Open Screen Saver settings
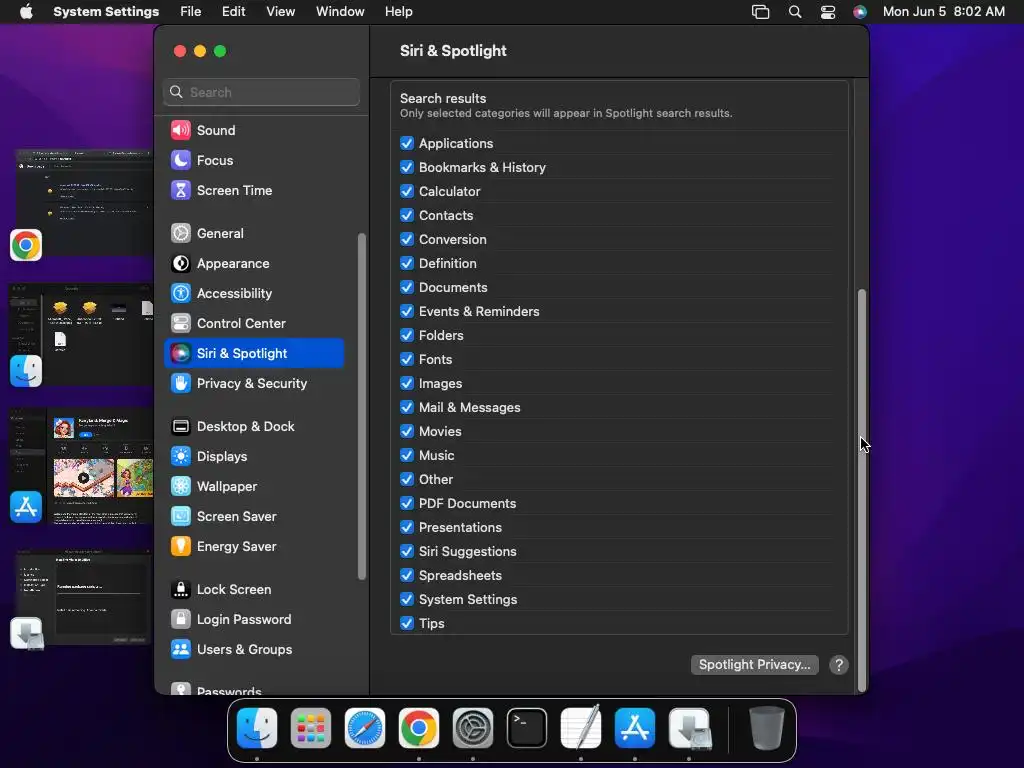1024x768 pixels. 254,517
